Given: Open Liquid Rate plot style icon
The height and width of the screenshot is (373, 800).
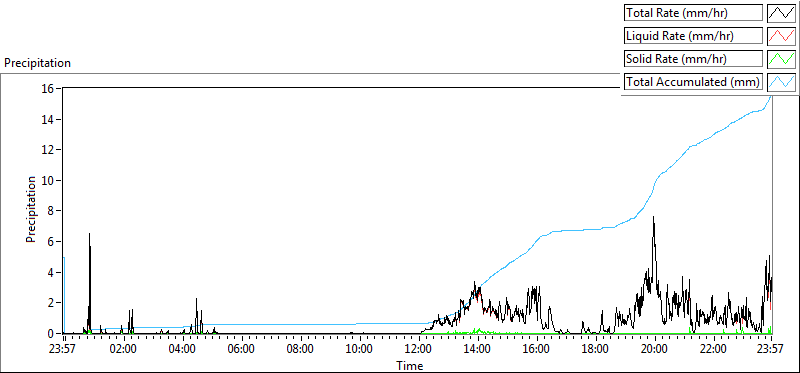Looking at the screenshot, I should [x=781, y=36].
